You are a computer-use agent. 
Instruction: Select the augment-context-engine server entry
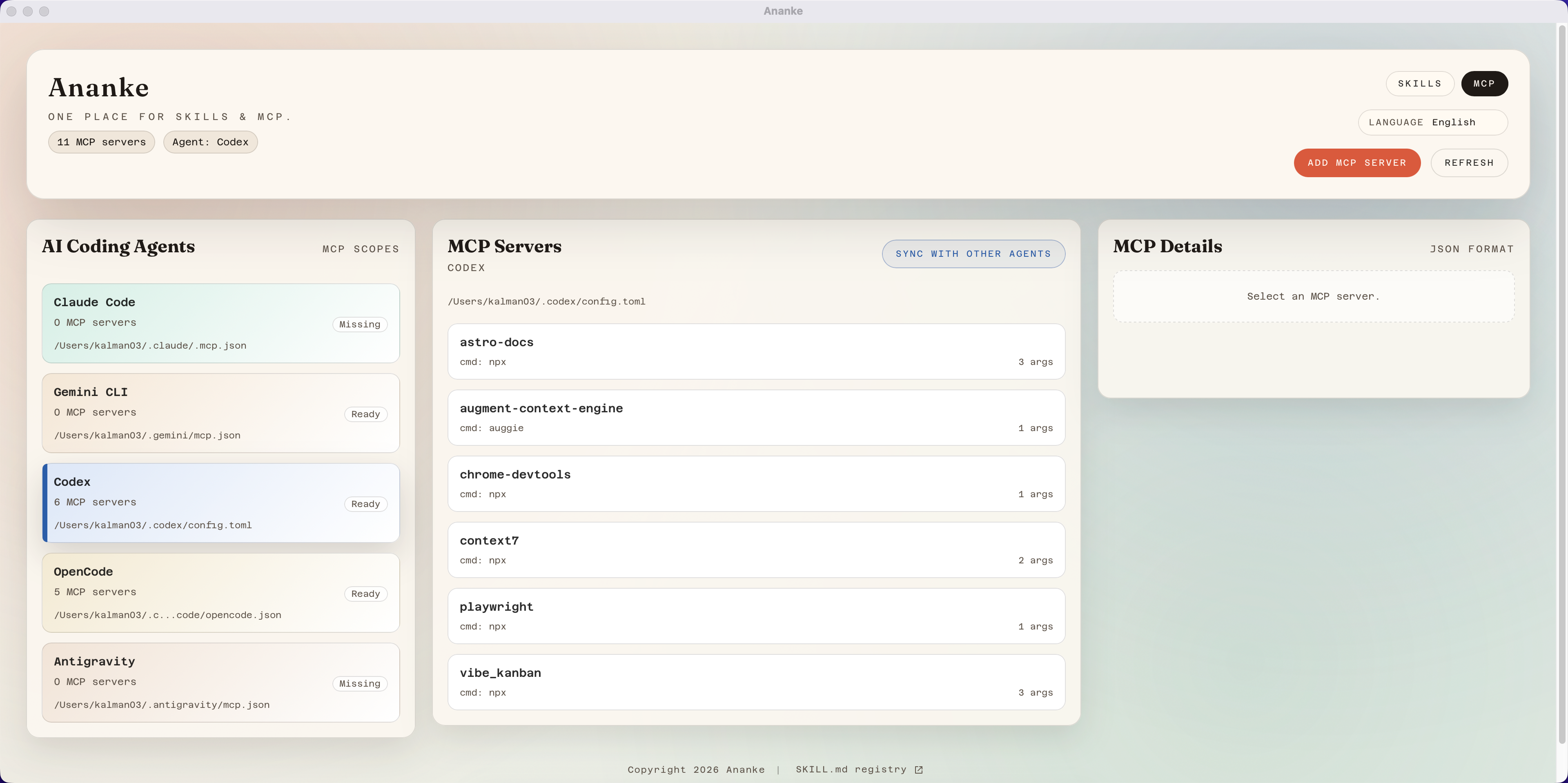tap(756, 417)
